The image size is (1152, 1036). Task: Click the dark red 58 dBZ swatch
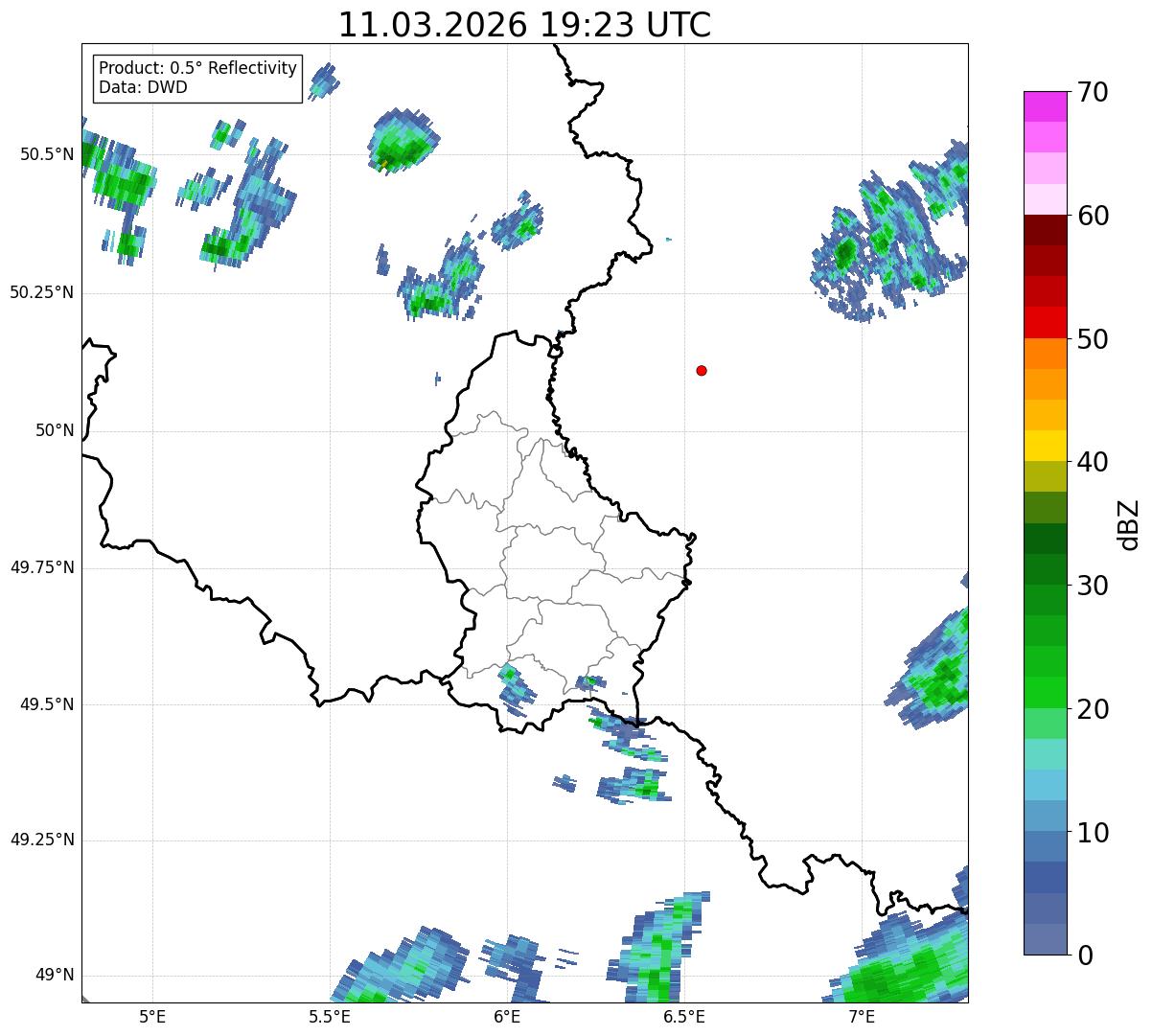(x=1045, y=230)
